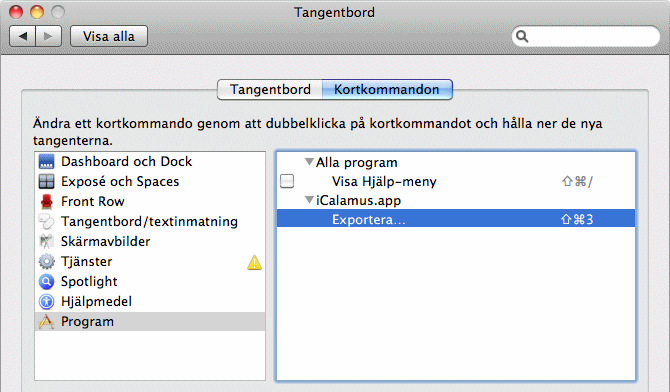Click the Spotlight magnifier icon
The image size is (670, 392).
47,281
